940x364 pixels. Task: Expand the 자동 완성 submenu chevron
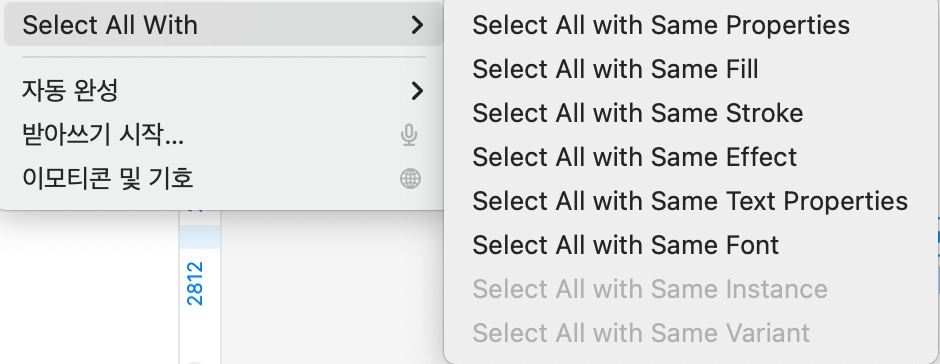coord(417,91)
